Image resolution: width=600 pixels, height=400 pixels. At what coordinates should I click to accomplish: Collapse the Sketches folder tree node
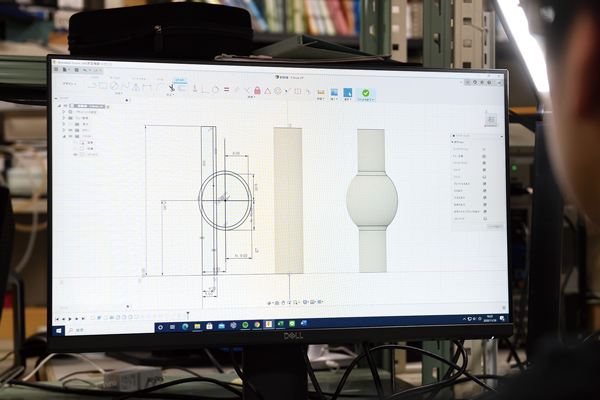click(64, 136)
